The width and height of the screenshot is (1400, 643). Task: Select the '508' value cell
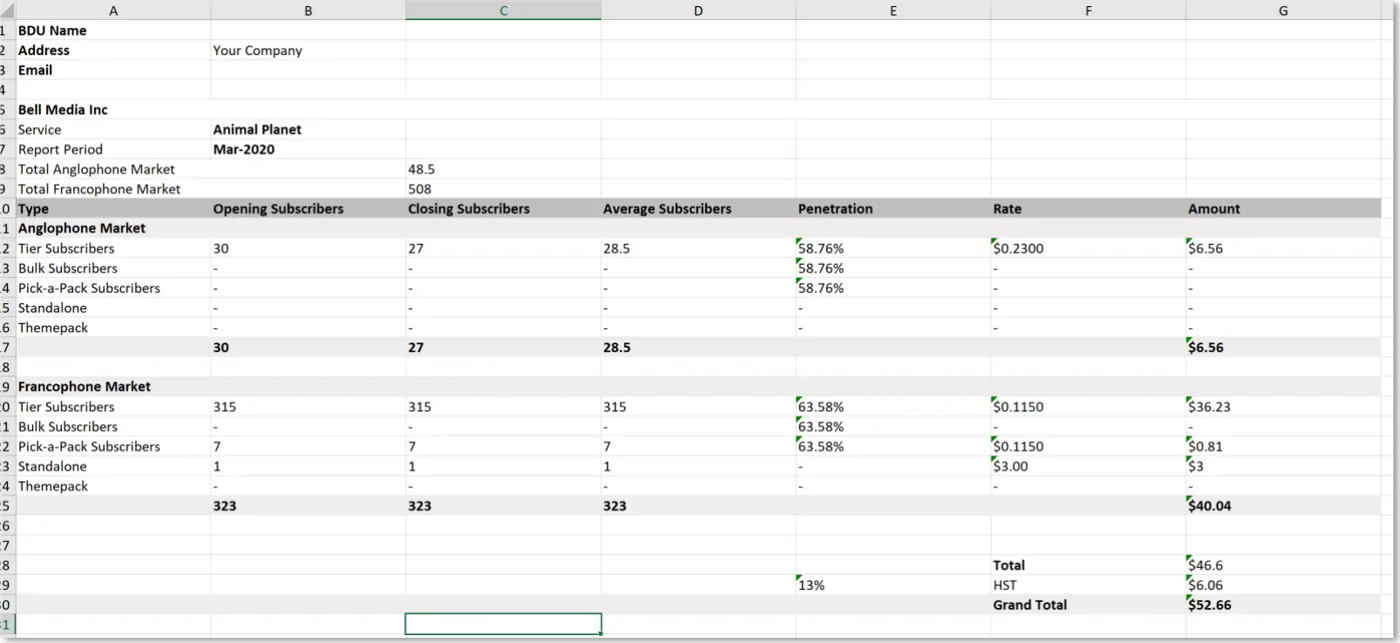pyautogui.click(x=503, y=189)
